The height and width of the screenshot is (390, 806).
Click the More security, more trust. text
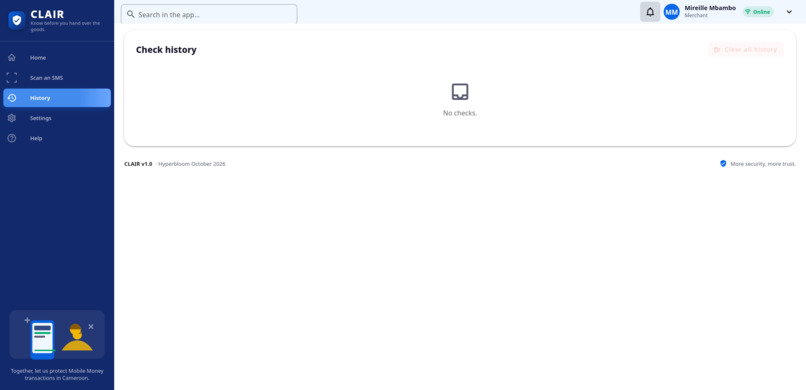(x=763, y=164)
